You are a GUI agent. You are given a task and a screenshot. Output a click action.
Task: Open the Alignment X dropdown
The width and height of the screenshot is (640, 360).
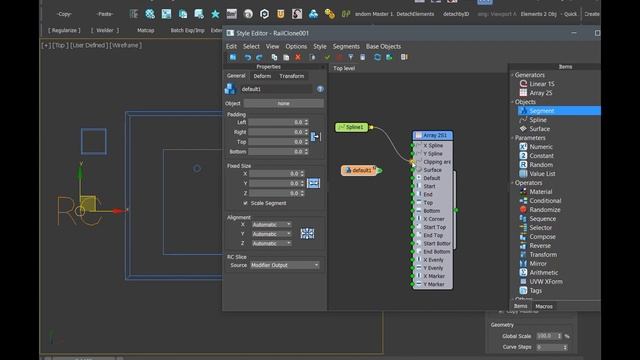(271, 224)
